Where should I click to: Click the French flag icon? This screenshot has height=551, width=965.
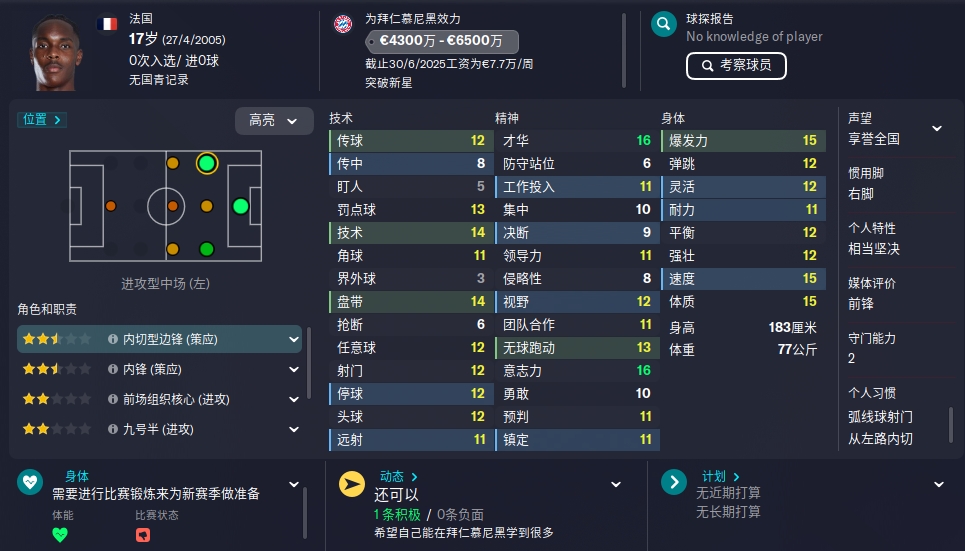(107, 24)
